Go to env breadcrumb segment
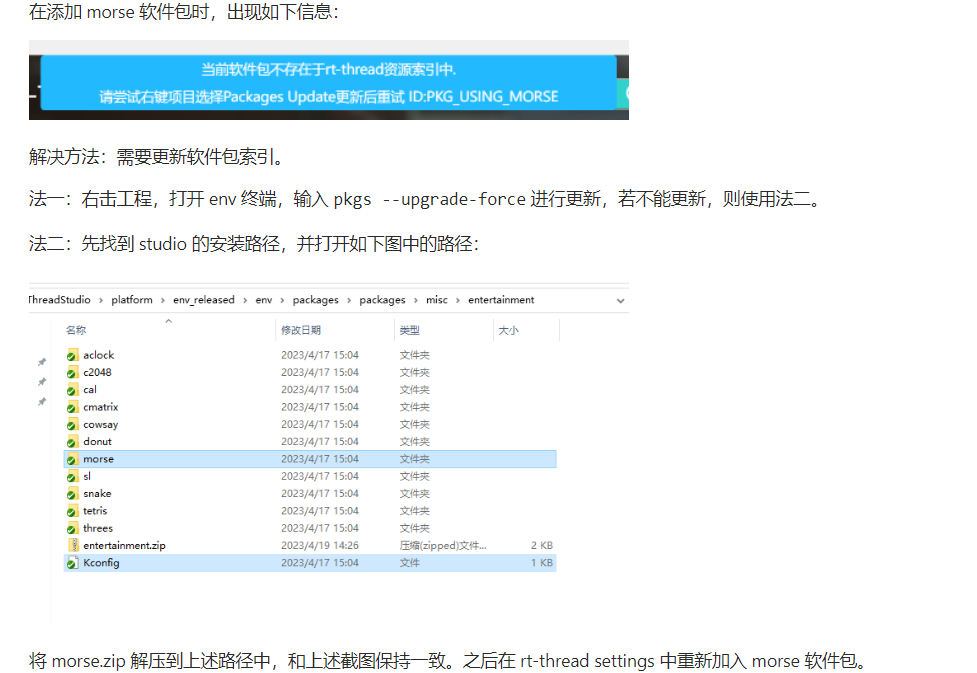The image size is (977, 673). 264,300
